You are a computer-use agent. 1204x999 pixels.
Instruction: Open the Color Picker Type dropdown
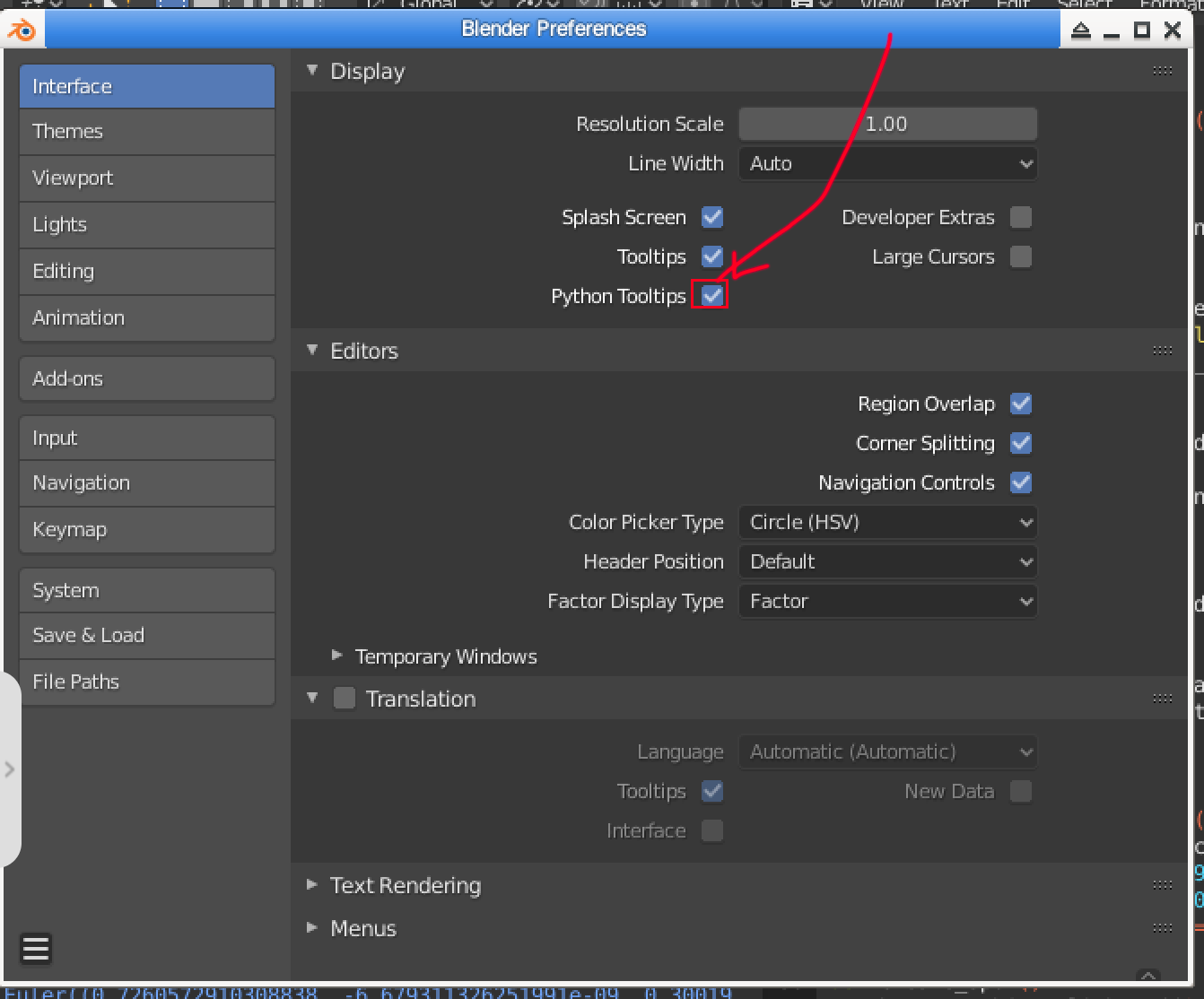[888, 522]
